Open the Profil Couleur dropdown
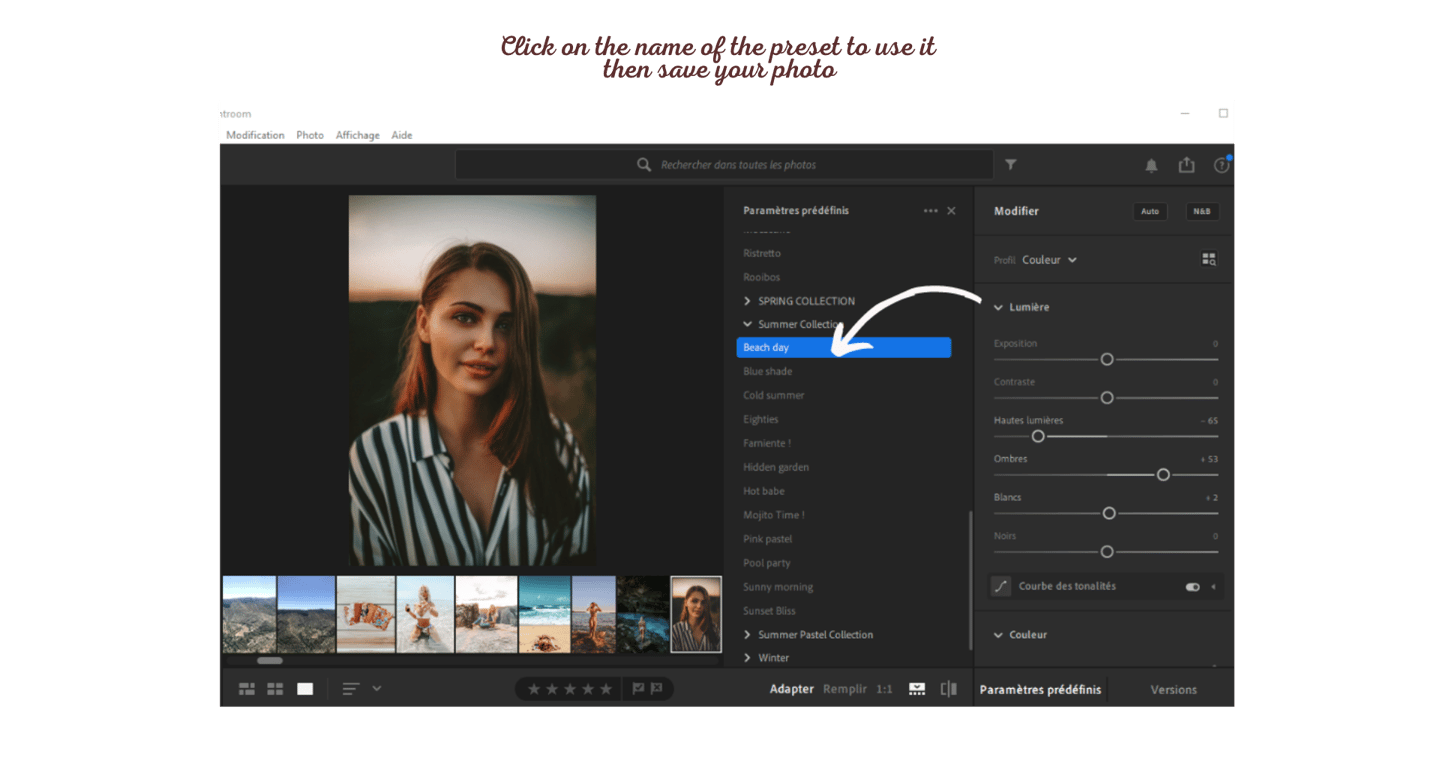This screenshot has height=764, width=1440. click(1050, 260)
